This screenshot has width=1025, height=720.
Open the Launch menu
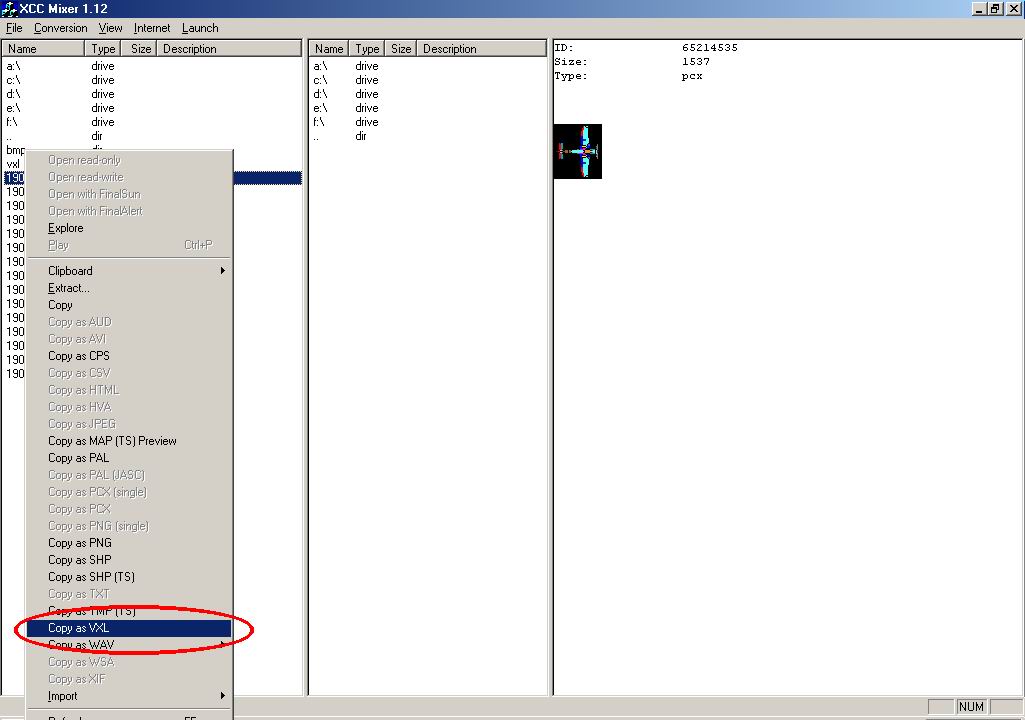(x=200, y=28)
